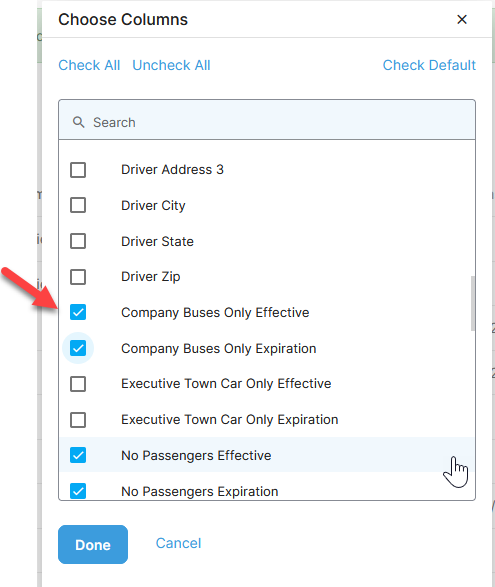The width and height of the screenshot is (495, 587).
Task: Click the column list scrollbar thumb
Action: pos(473,304)
